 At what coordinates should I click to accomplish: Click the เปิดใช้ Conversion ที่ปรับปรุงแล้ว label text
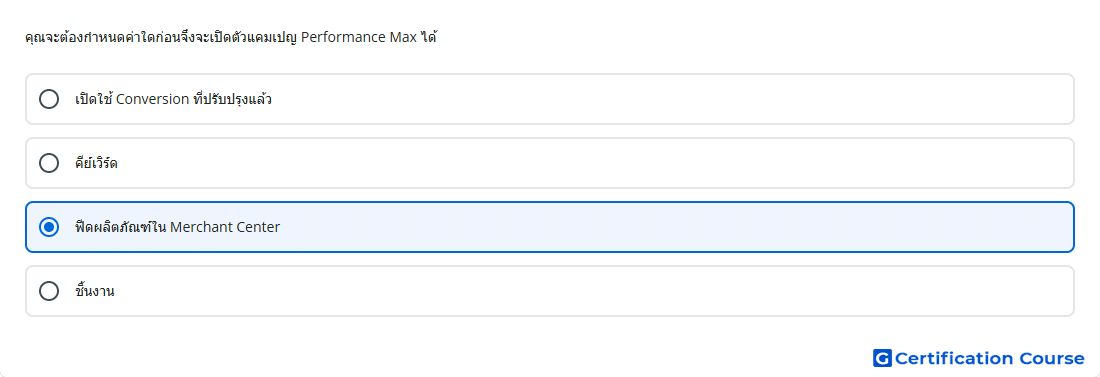173,99
